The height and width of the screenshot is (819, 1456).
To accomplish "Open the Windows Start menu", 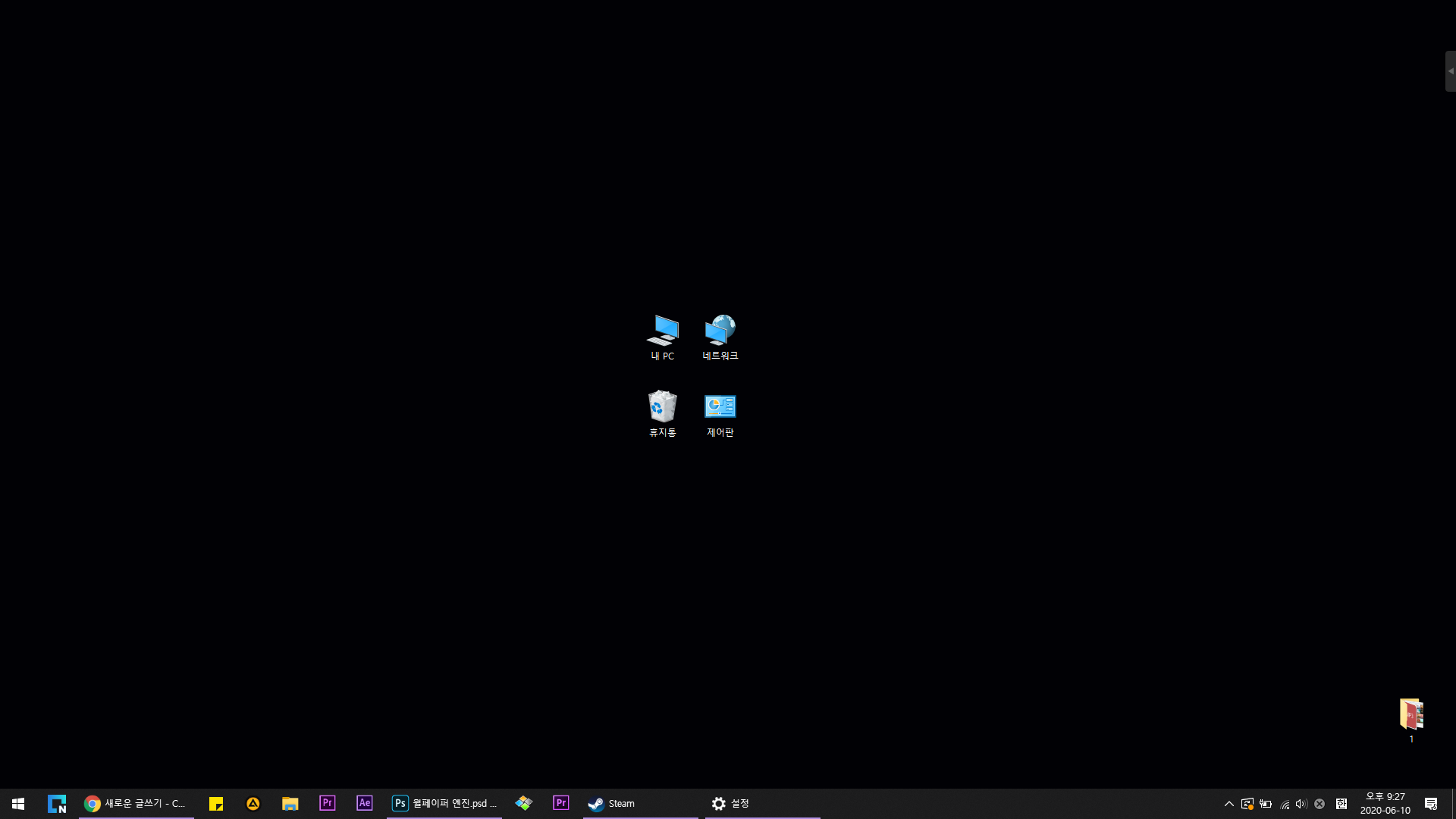I will 18,804.
